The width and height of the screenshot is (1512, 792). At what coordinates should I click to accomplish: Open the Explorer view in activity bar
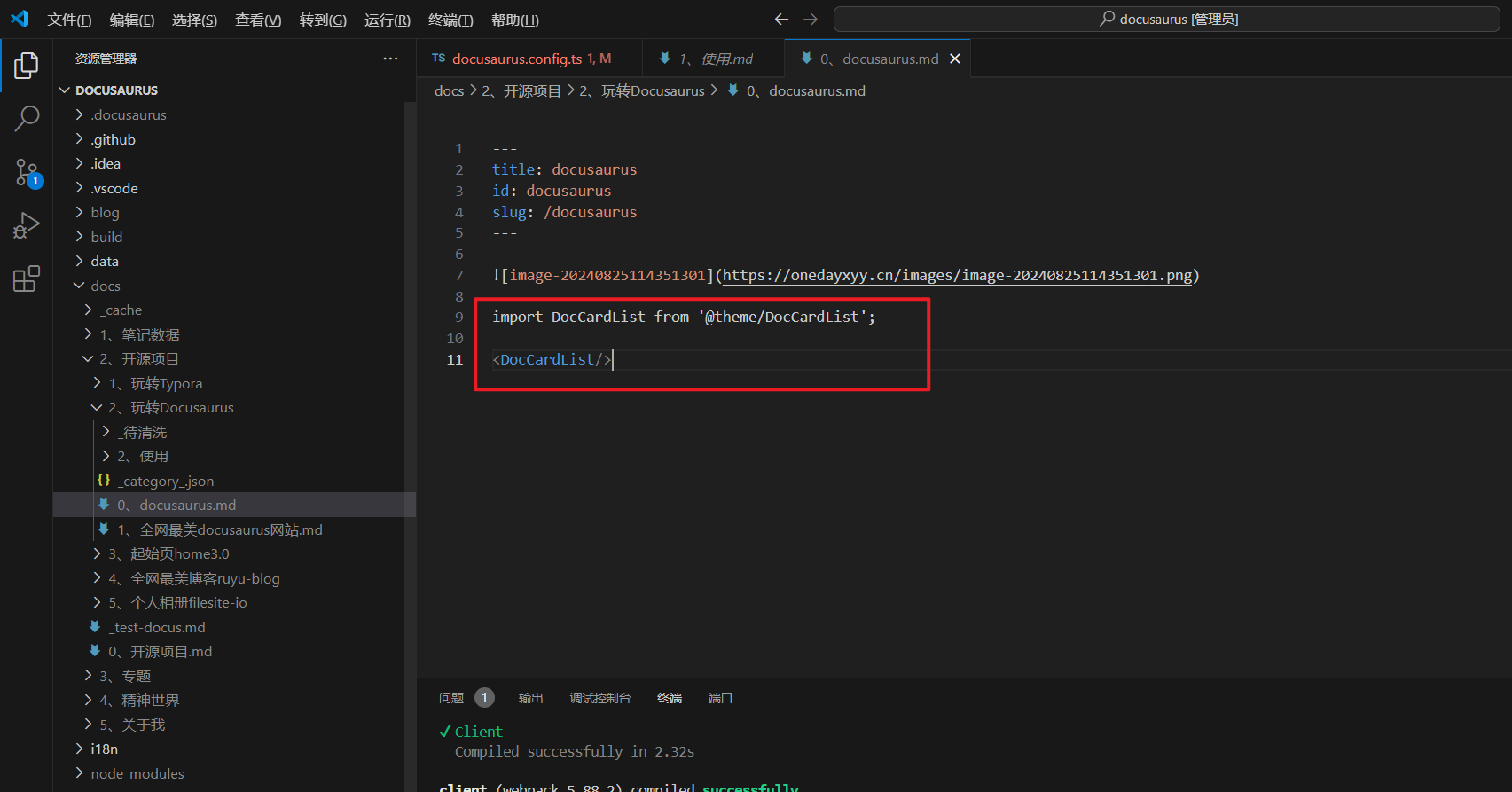pos(27,66)
